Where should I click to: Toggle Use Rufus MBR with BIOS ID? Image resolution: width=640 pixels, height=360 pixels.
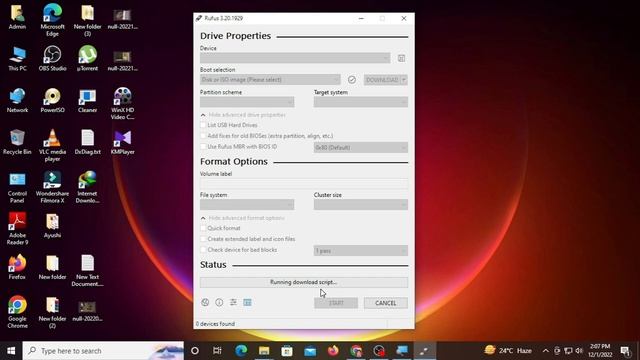tap(203, 146)
